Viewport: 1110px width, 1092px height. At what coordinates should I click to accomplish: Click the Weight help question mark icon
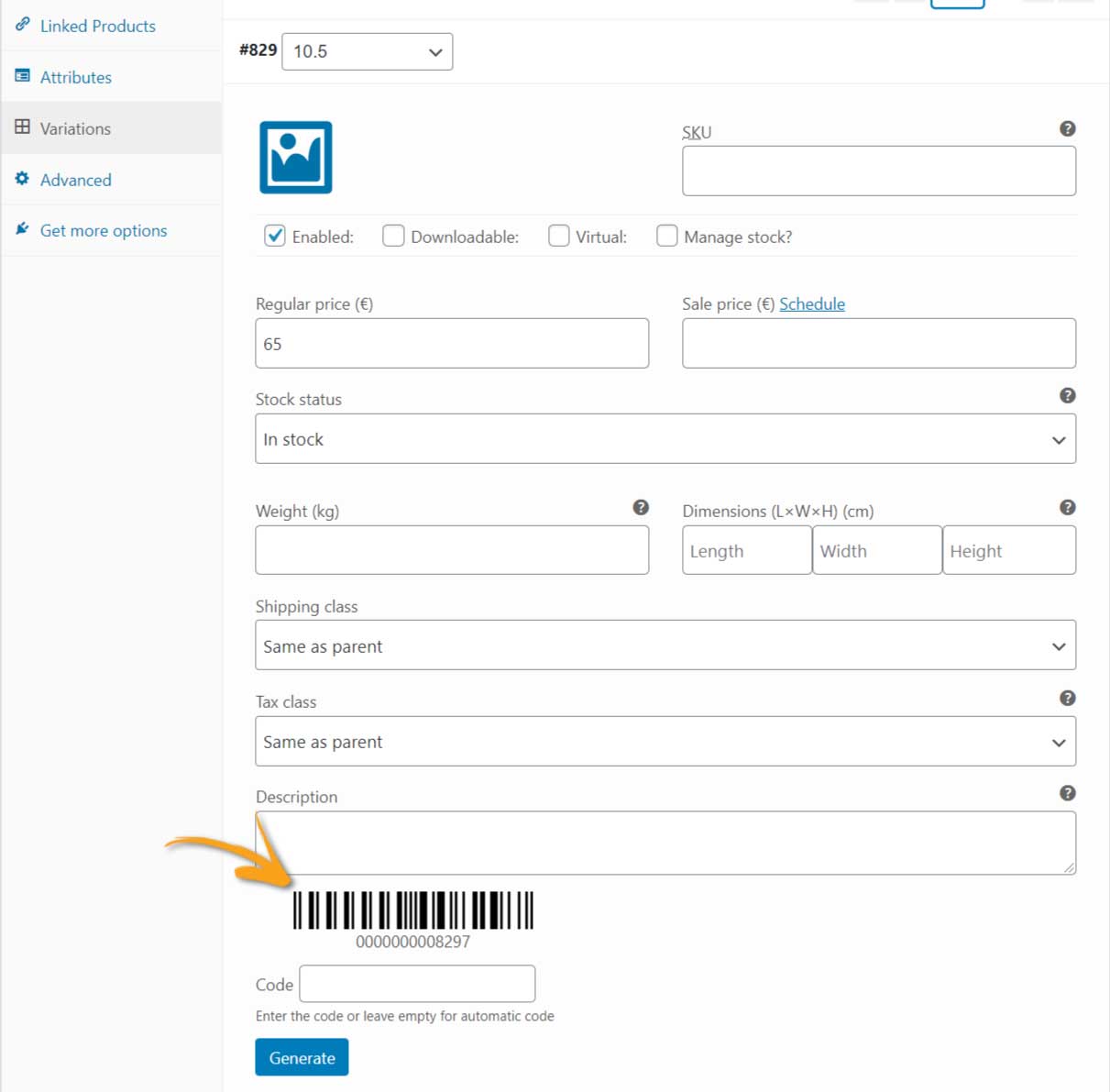pyautogui.click(x=641, y=507)
